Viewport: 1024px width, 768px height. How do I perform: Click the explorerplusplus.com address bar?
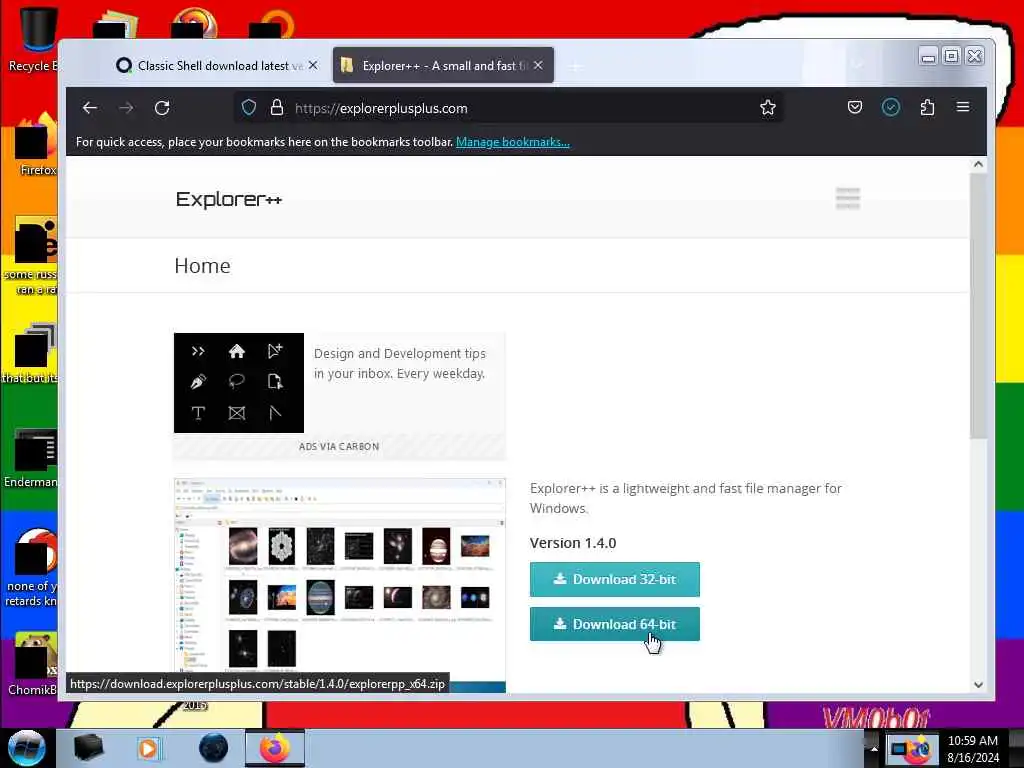pos(509,108)
